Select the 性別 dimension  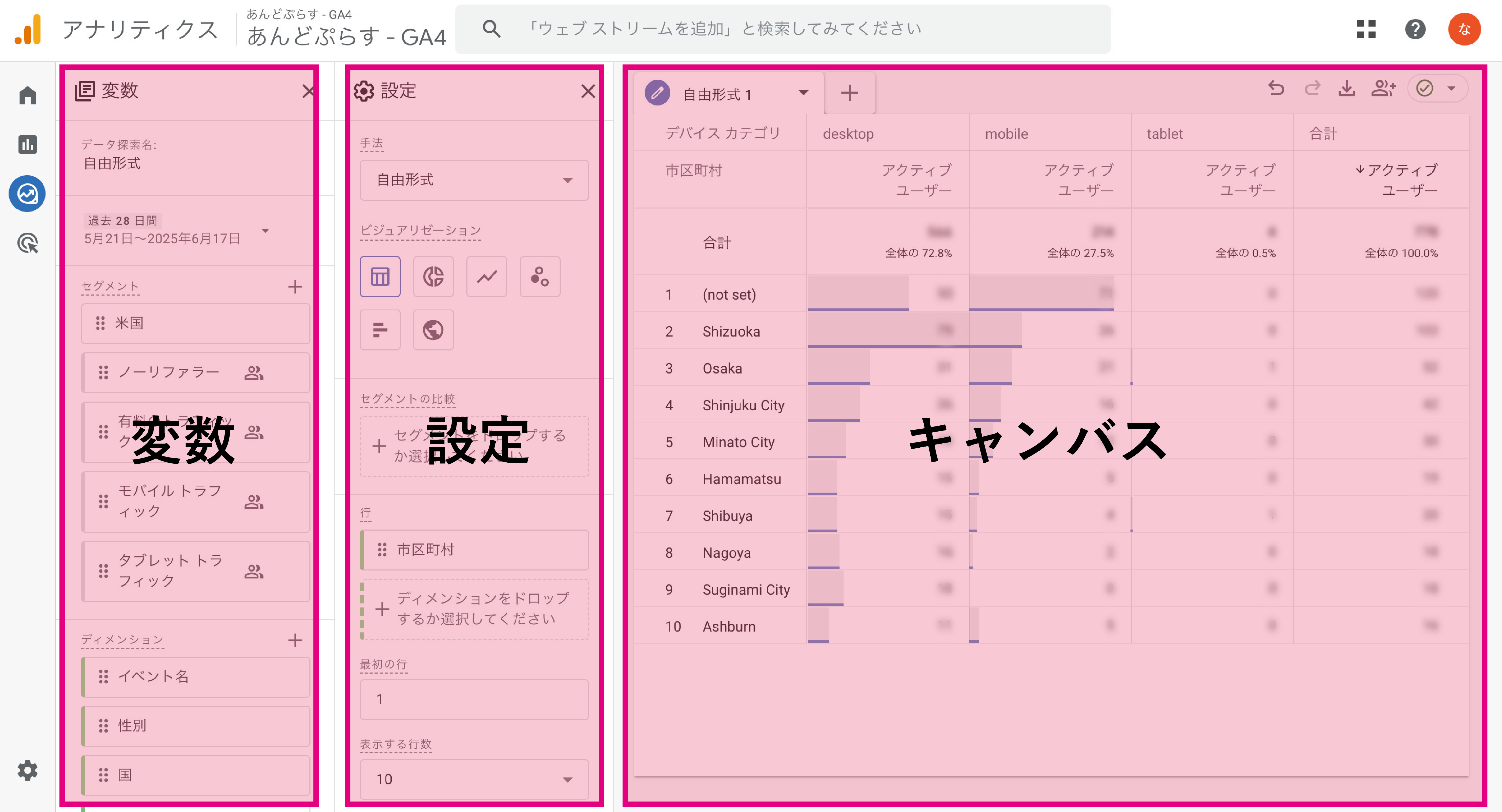[195, 726]
